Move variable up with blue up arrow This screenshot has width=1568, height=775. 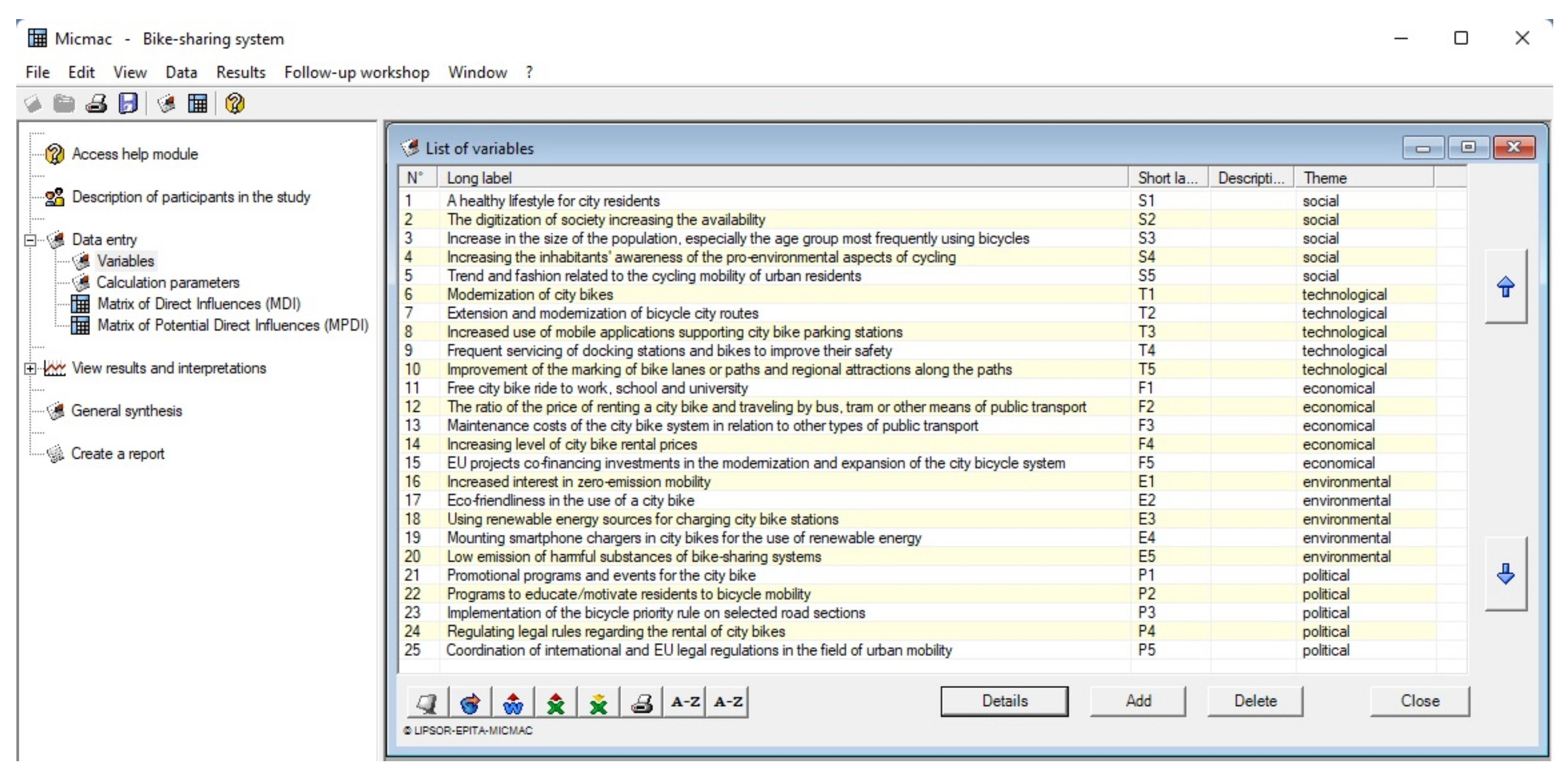coord(1505,286)
